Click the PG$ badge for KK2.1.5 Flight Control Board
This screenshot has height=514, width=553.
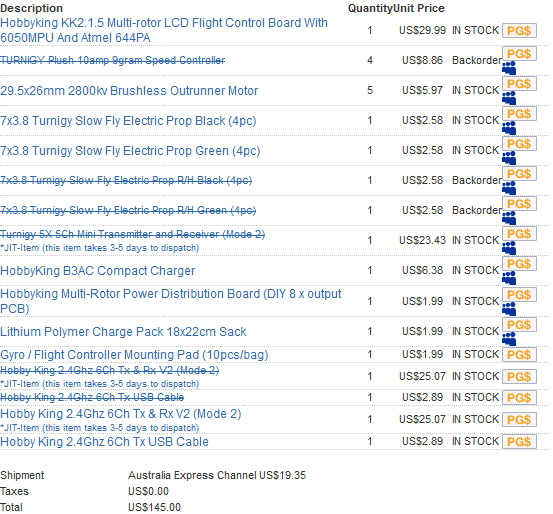tap(519, 31)
